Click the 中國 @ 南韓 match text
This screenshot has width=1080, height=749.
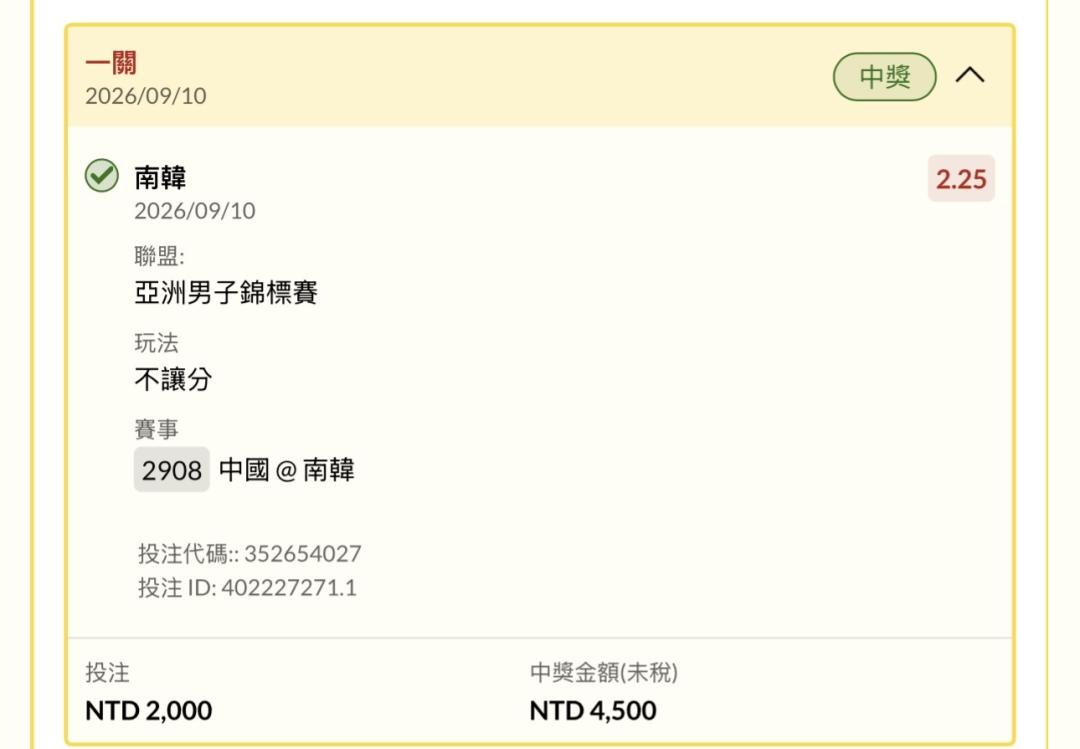(287, 470)
